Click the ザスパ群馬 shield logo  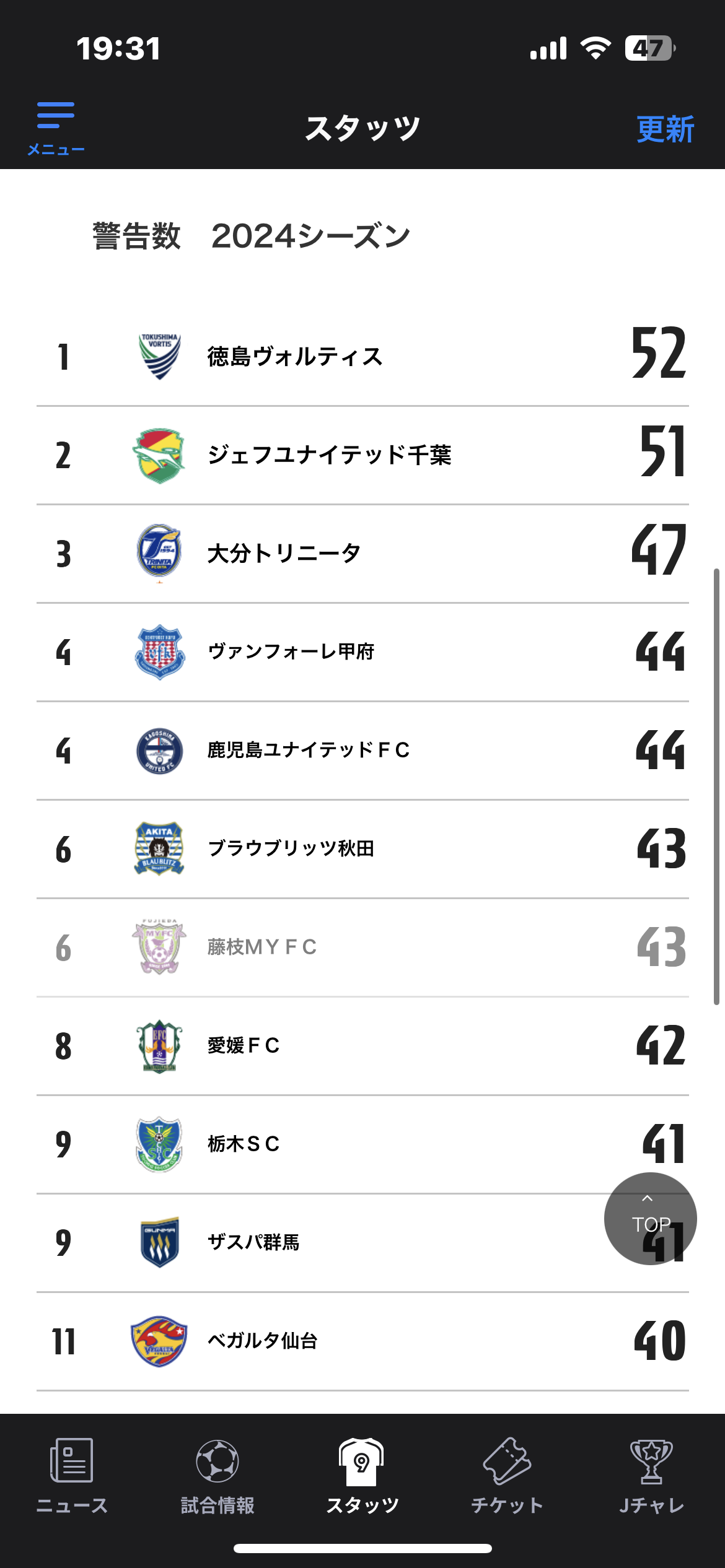159,1242
